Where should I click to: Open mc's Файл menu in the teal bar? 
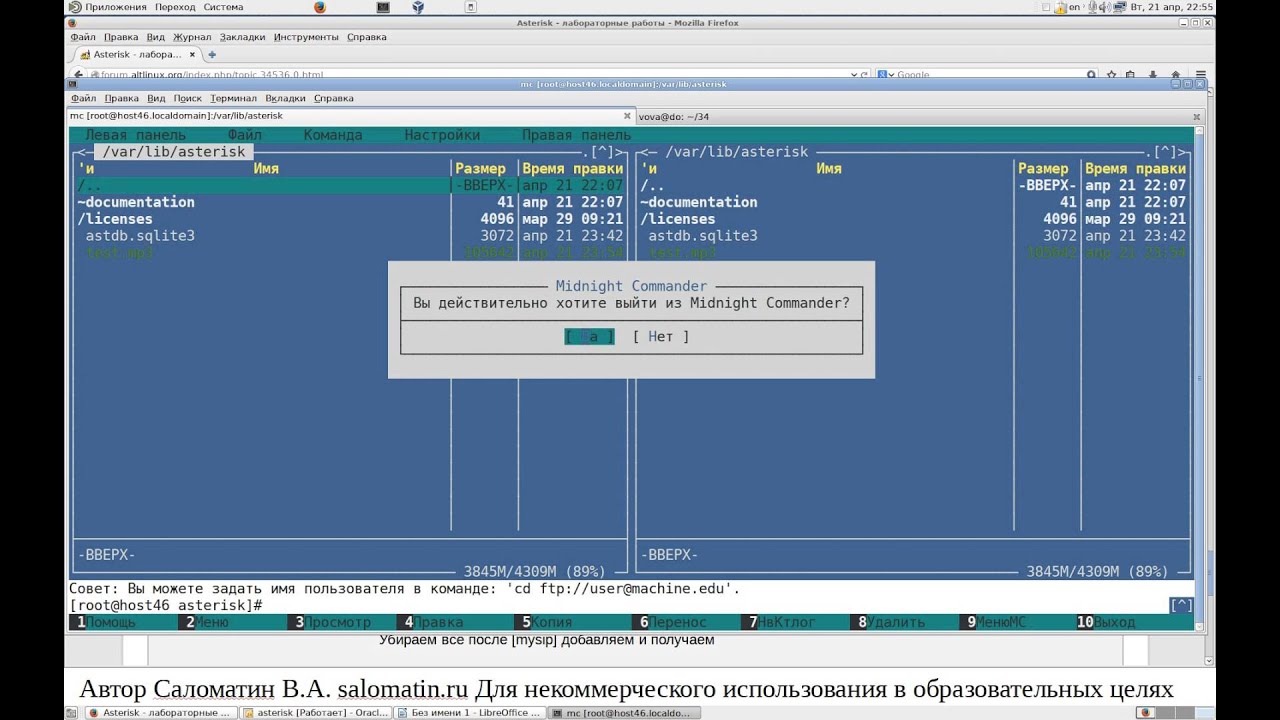pyautogui.click(x=244, y=135)
